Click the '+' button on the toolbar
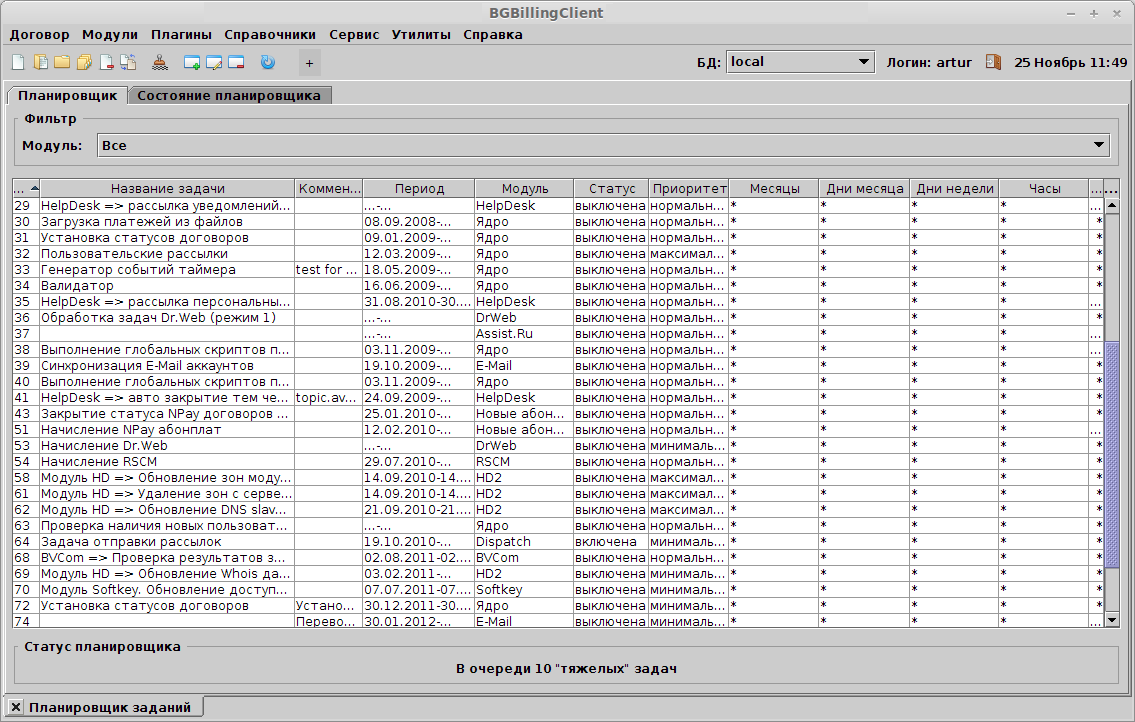 tap(309, 62)
